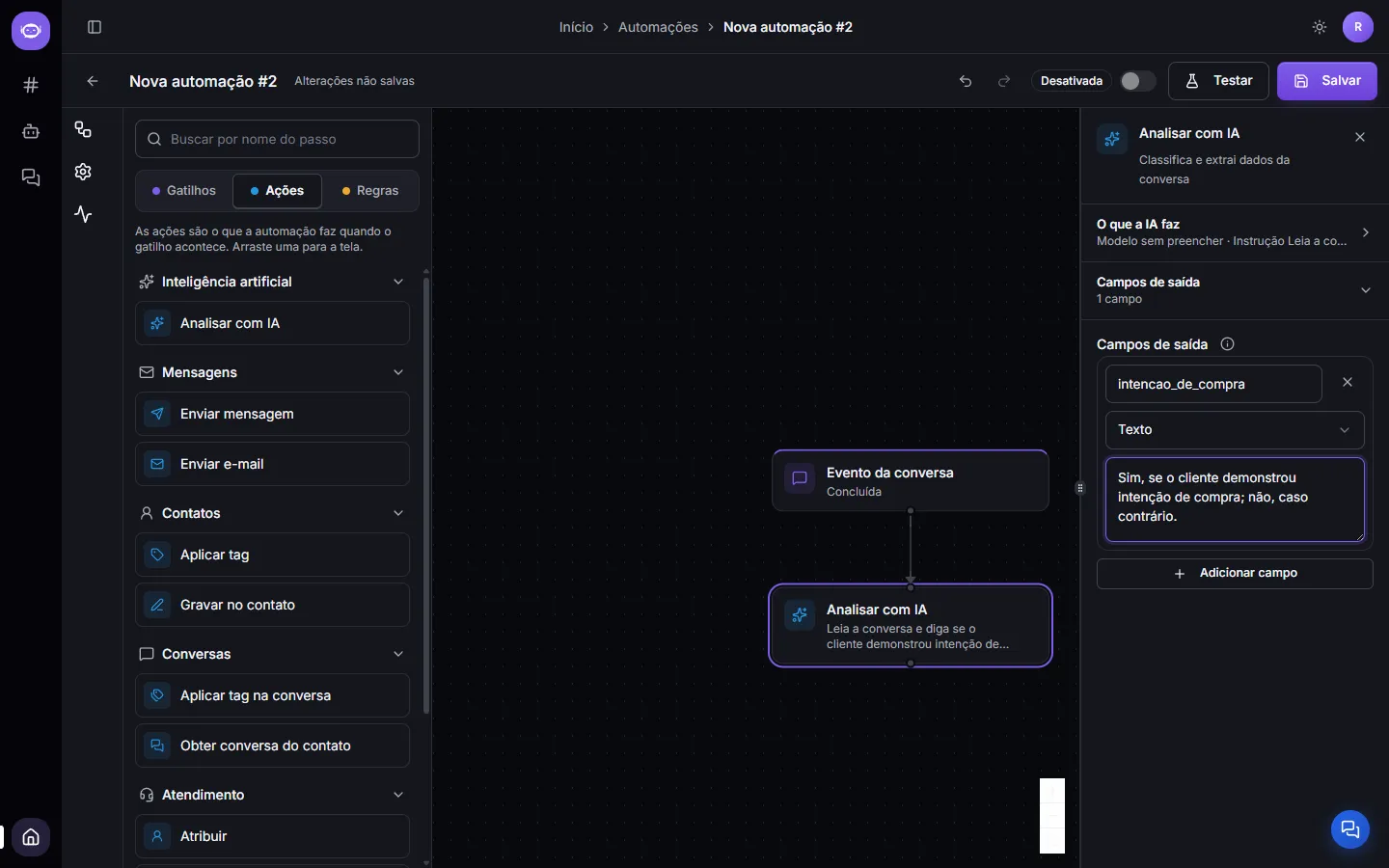Screen dimensions: 1389x868
Task: Undo the last change
Action: point(966,81)
